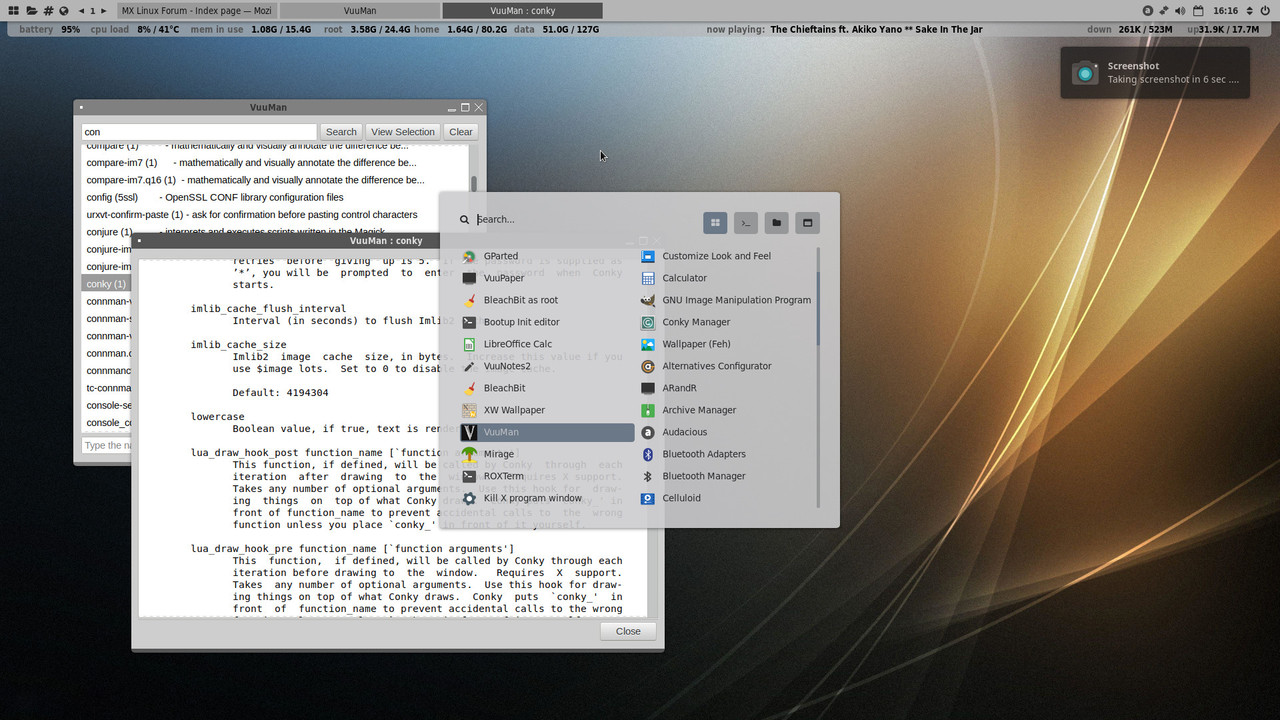Click the View Selection button
This screenshot has height=720, width=1280.
coord(403,132)
